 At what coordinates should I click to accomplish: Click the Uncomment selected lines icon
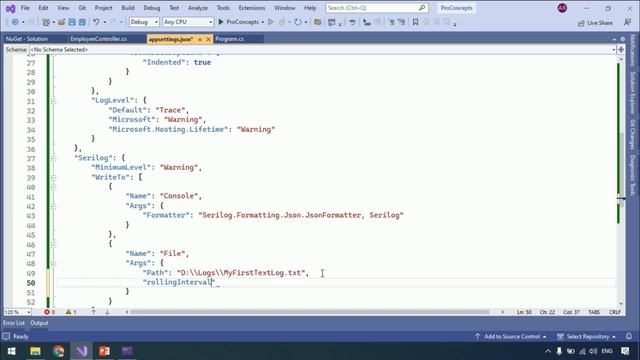402,22
